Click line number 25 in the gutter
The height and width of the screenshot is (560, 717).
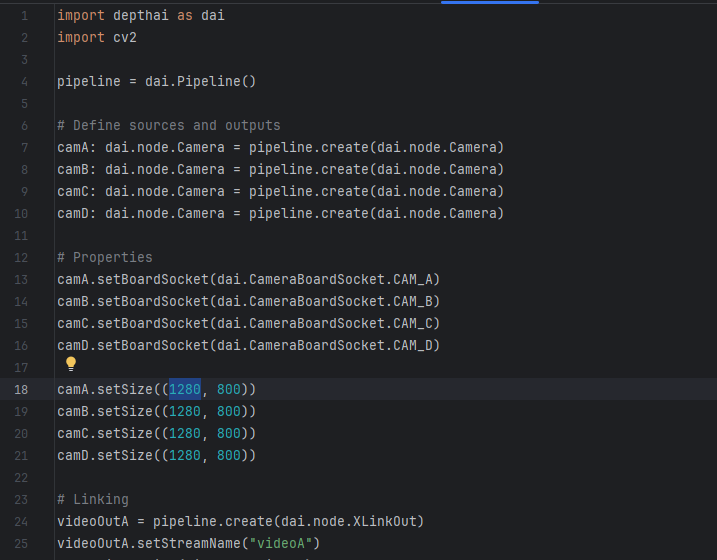[22, 543]
